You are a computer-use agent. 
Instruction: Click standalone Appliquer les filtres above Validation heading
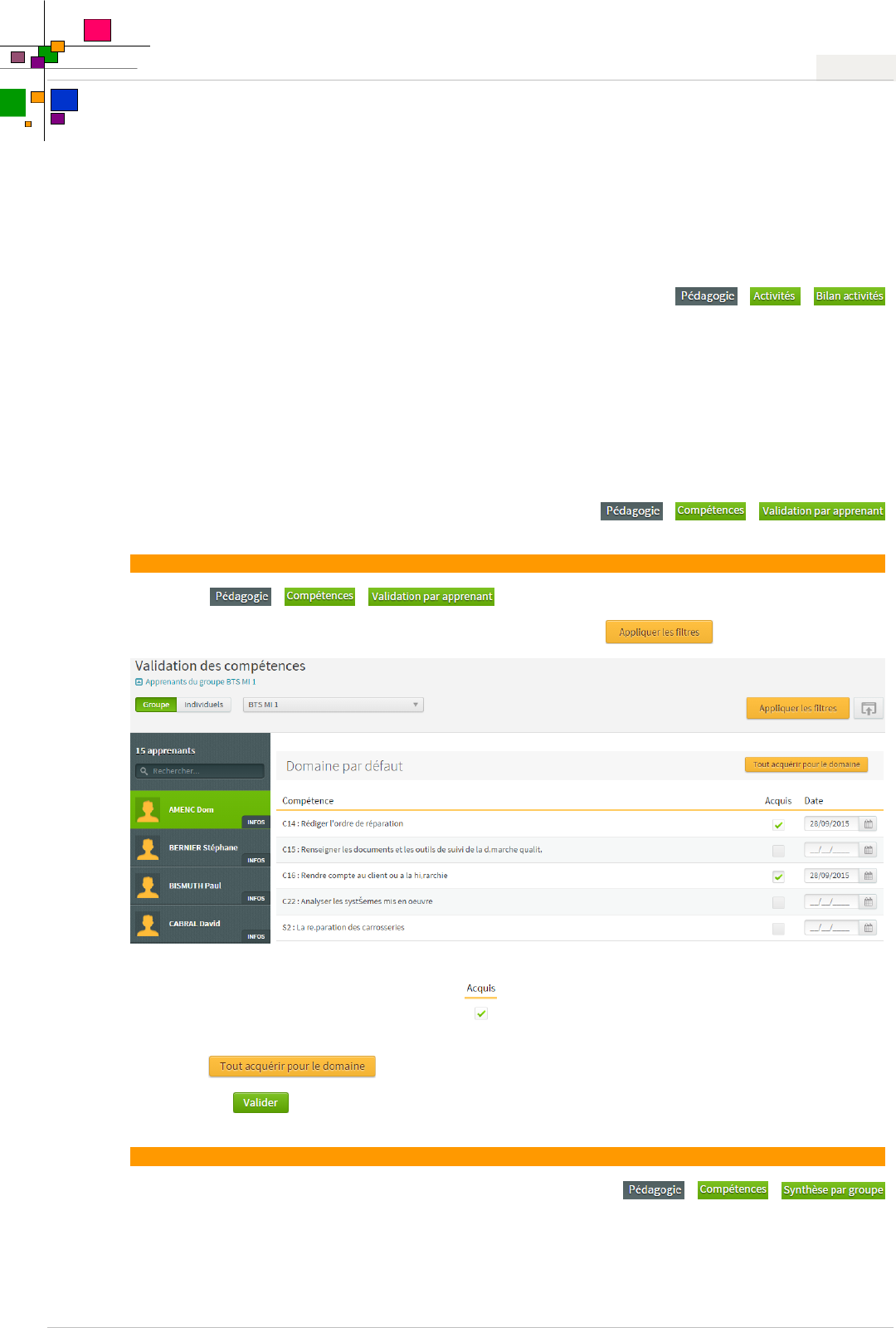click(659, 632)
